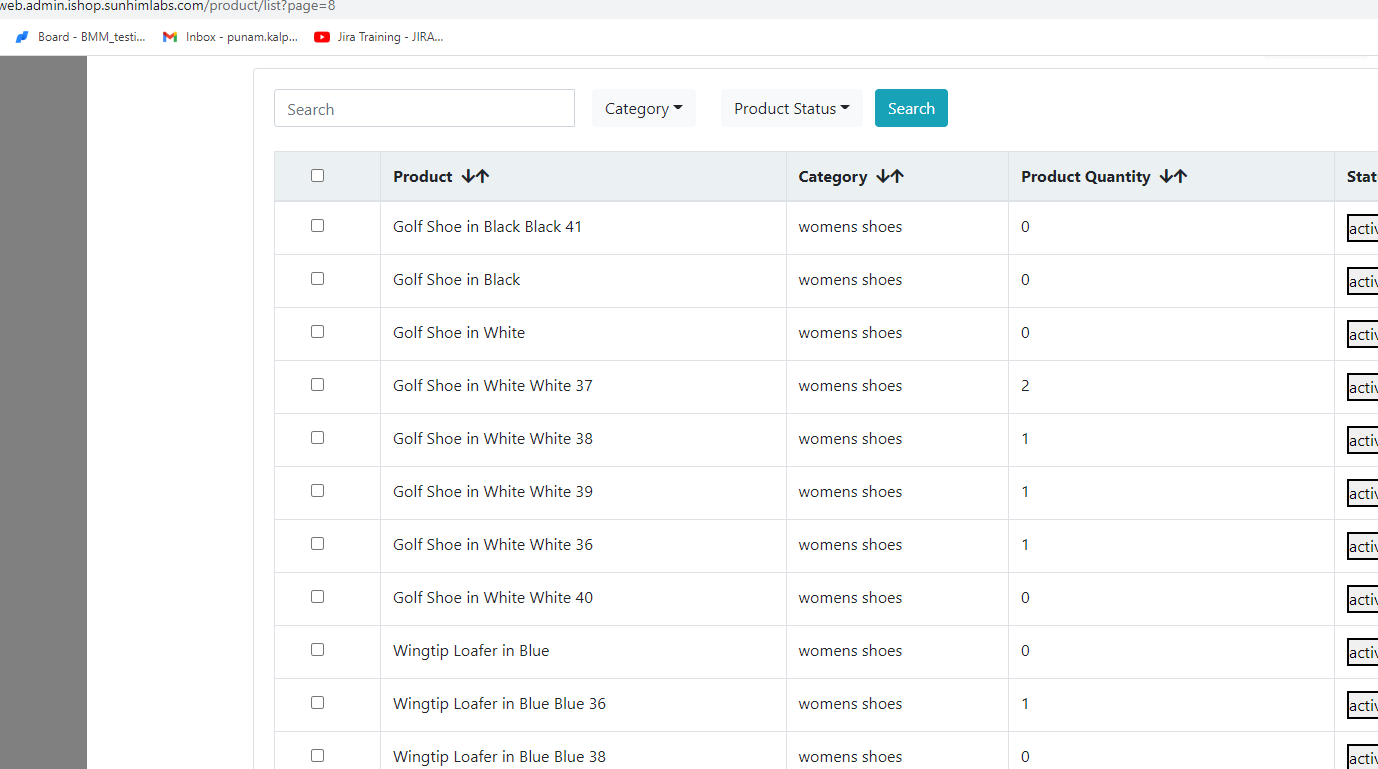Click "womens shoes" in Golf Shoe in White White 40 row

[x=850, y=598]
